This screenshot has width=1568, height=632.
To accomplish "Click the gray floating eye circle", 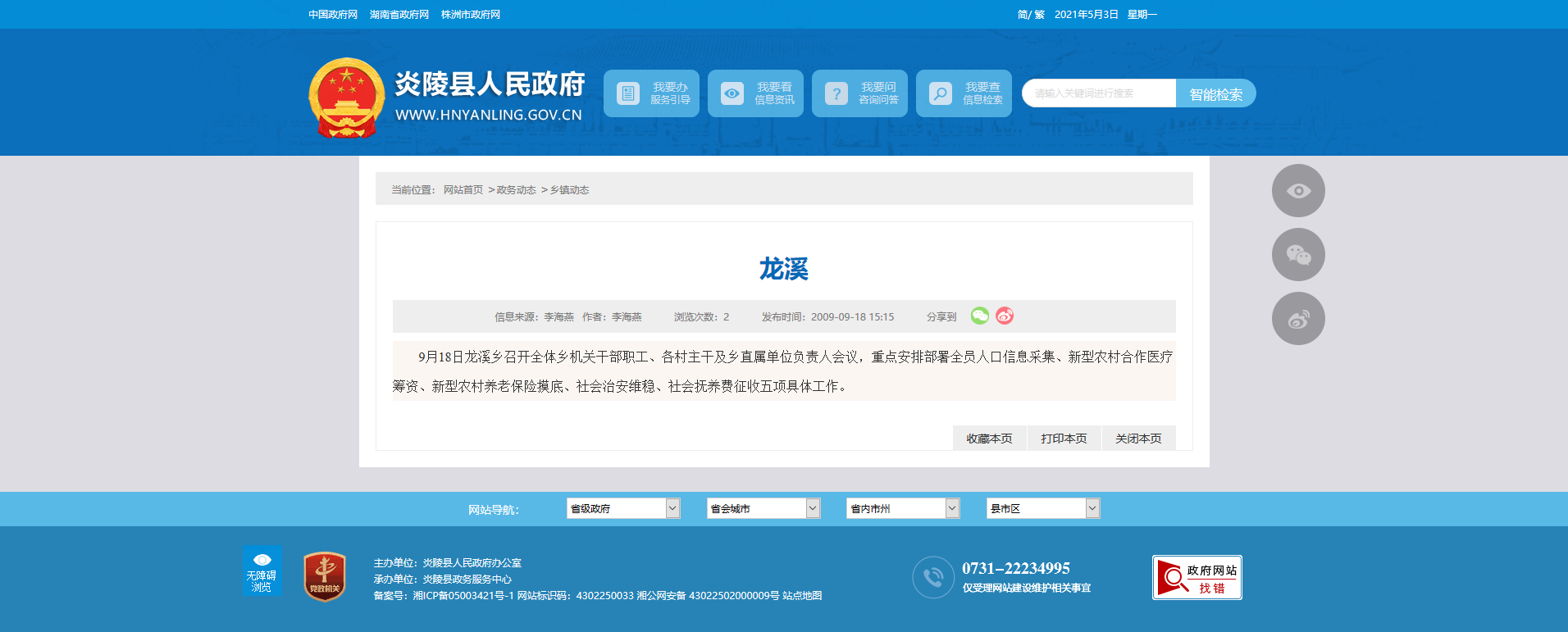I will (x=1297, y=191).
